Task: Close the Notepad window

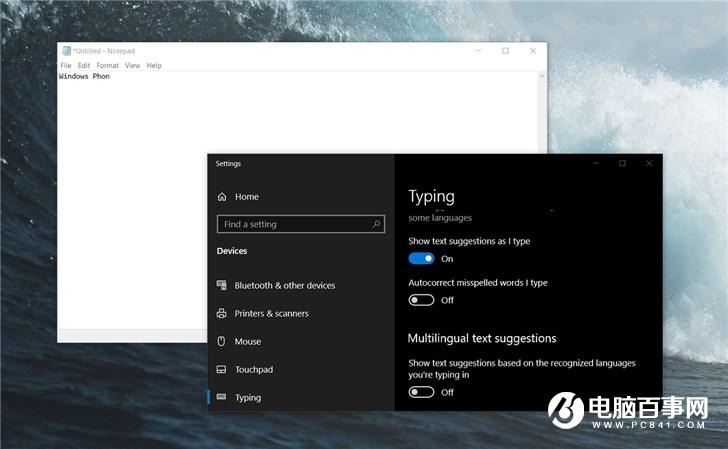Action: pos(533,51)
